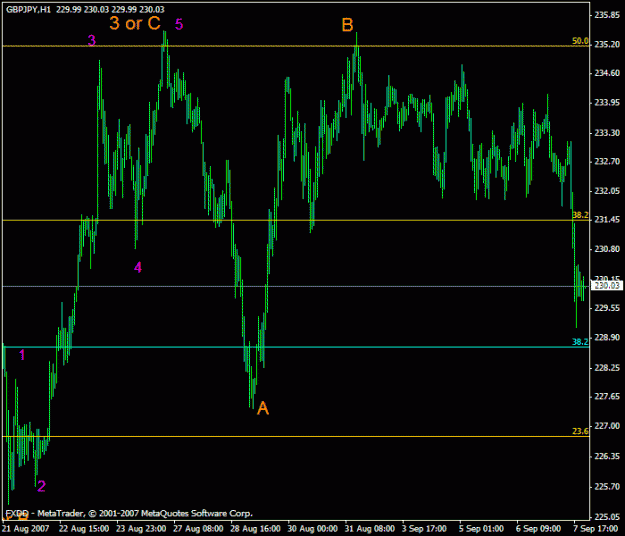Click the yellow Fibonacci "38.2" level label
The height and width of the screenshot is (536, 625).
580,215
